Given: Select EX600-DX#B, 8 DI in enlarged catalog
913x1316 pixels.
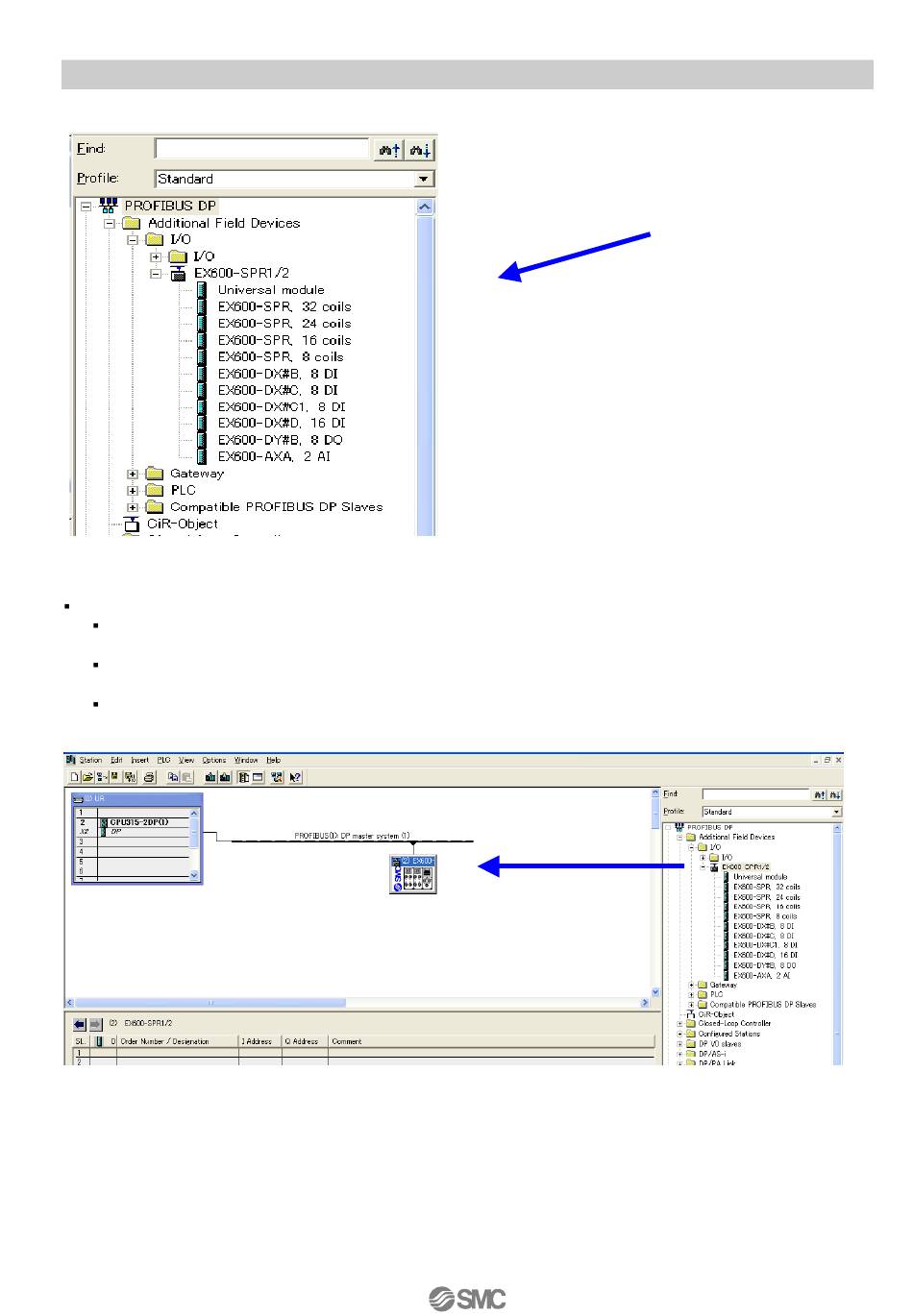Looking at the screenshot, I should tap(278, 374).
